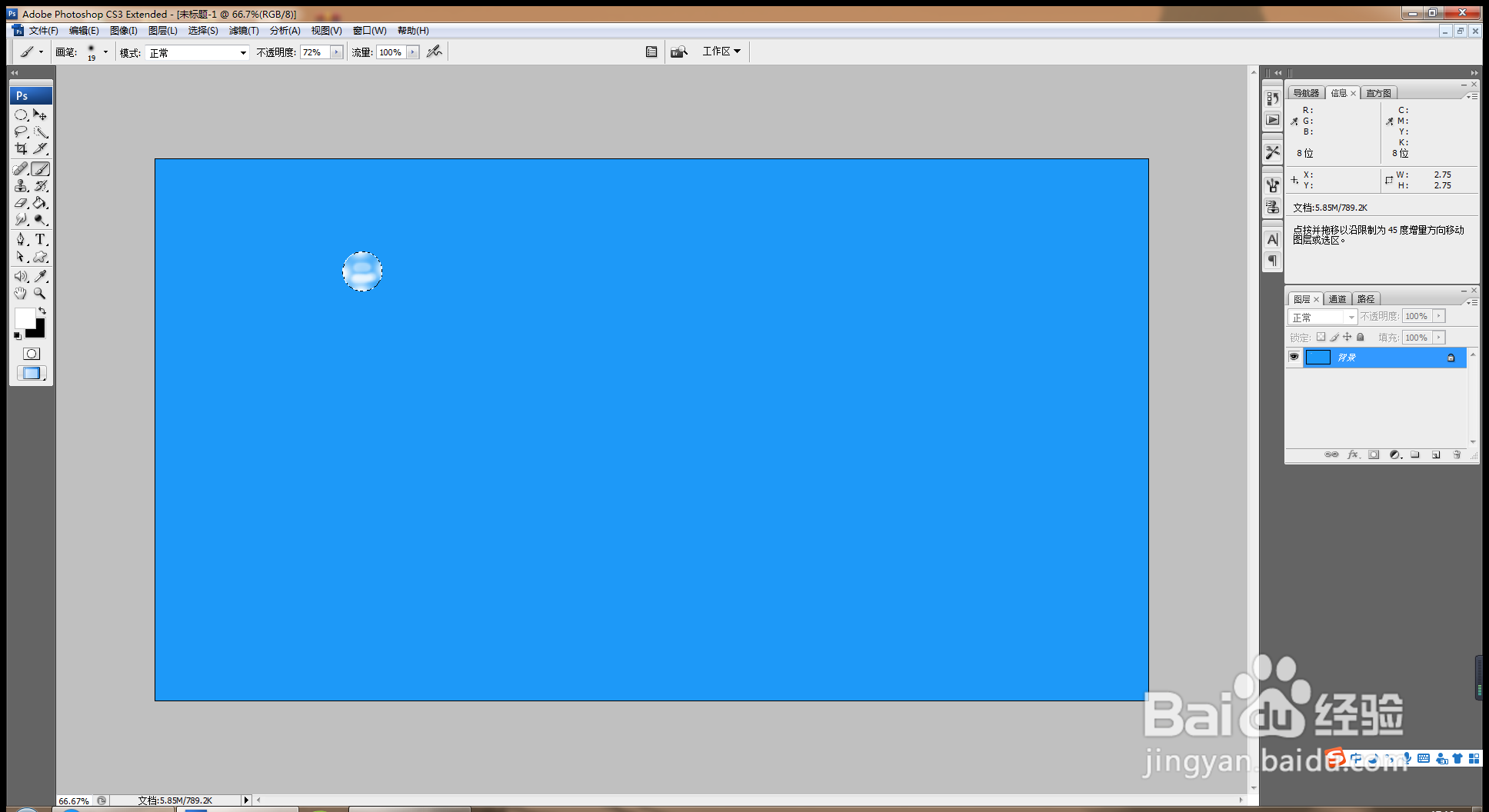Select the History Brush tool

click(41, 186)
